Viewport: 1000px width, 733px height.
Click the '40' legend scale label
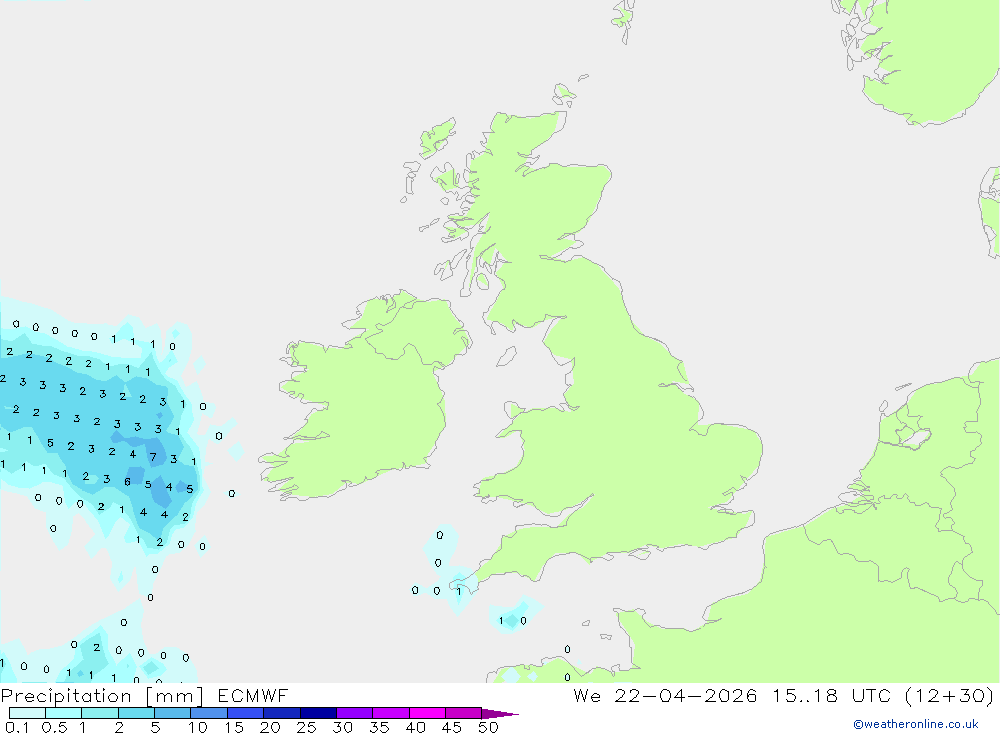pos(415,727)
